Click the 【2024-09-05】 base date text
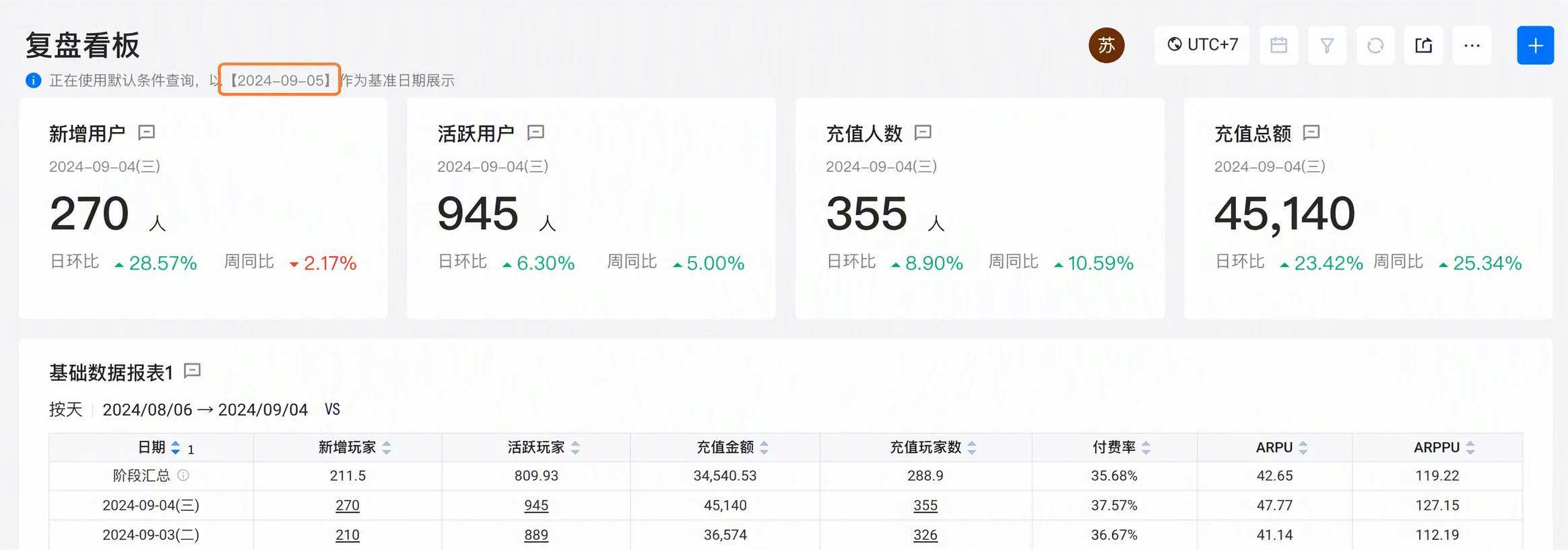Viewport: 1568px width, 550px height. [280, 80]
